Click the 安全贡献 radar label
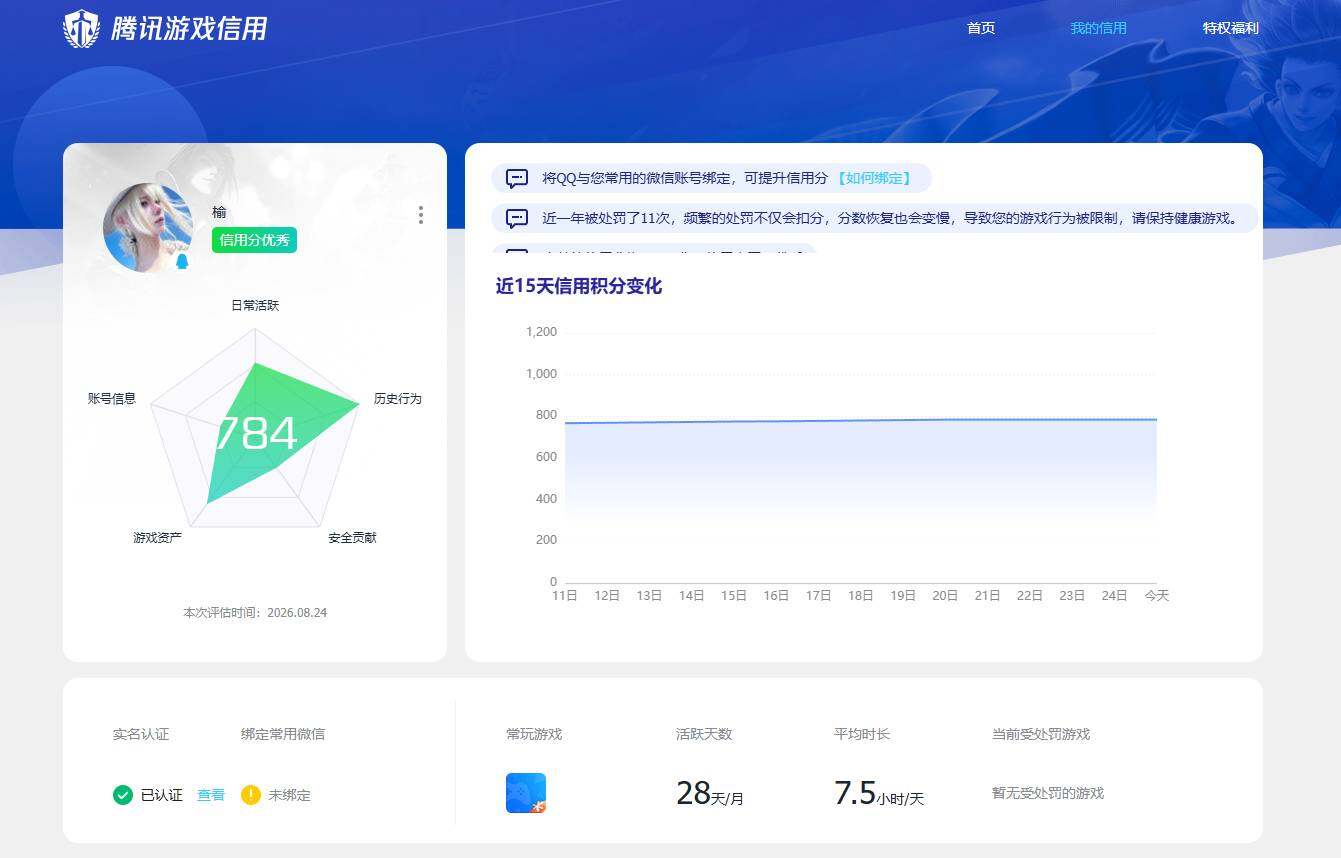 click(352, 537)
